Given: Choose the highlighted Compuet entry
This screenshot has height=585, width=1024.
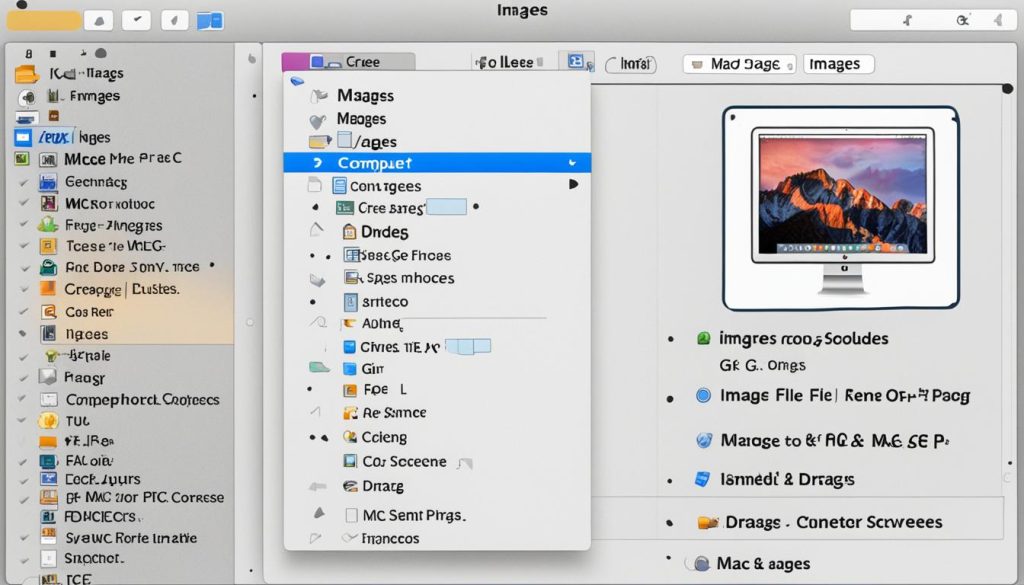Looking at the screenshot, I should (437, 163).
